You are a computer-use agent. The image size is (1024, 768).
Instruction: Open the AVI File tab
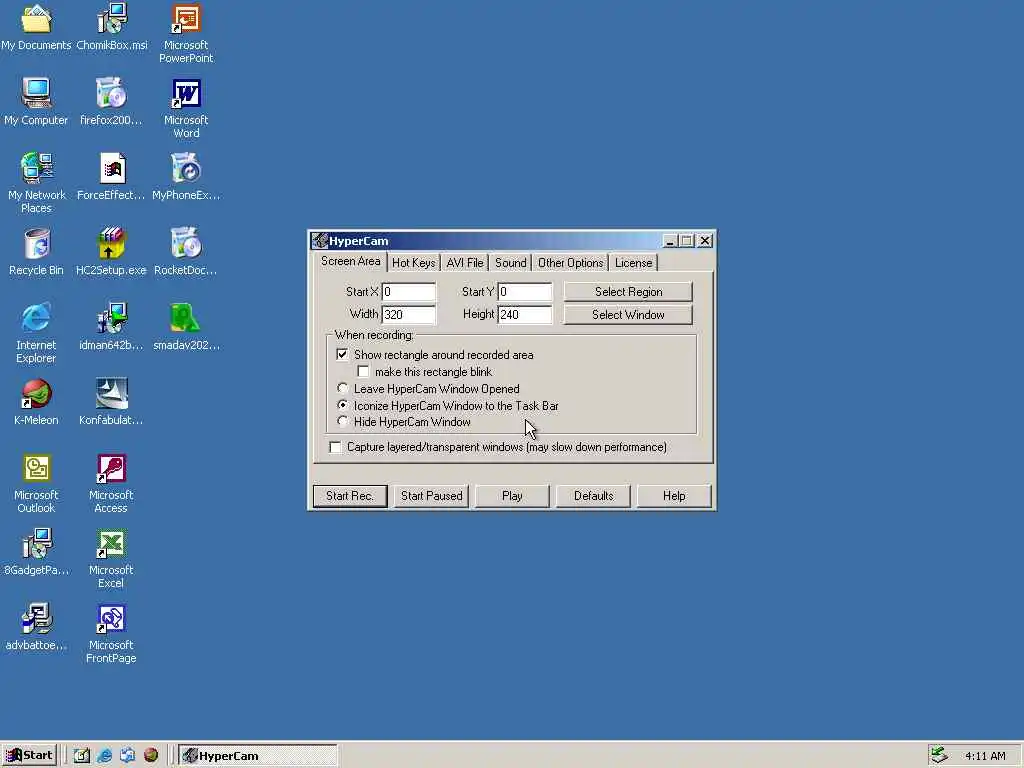tap(464, 263)
